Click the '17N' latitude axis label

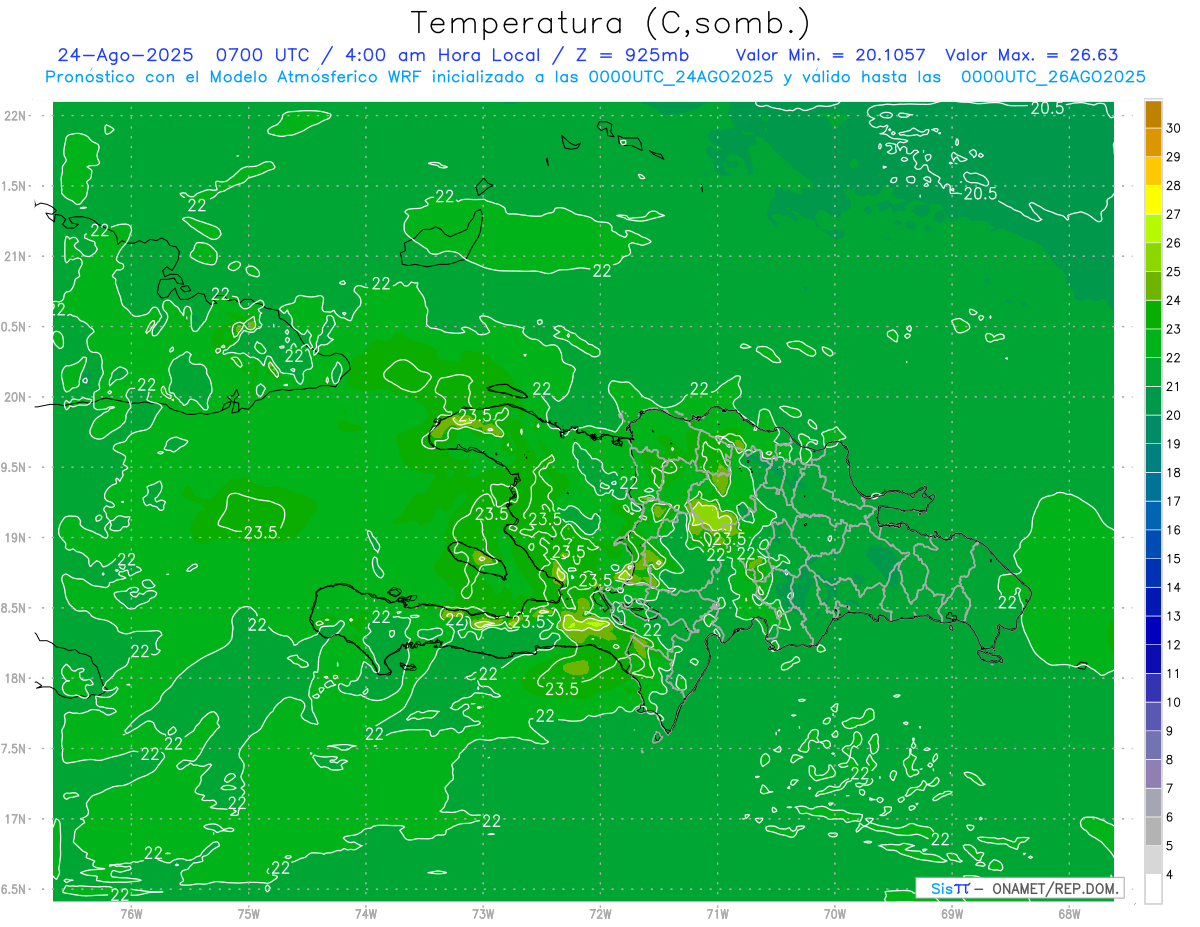pyautogui.click(x=14, y=820)
